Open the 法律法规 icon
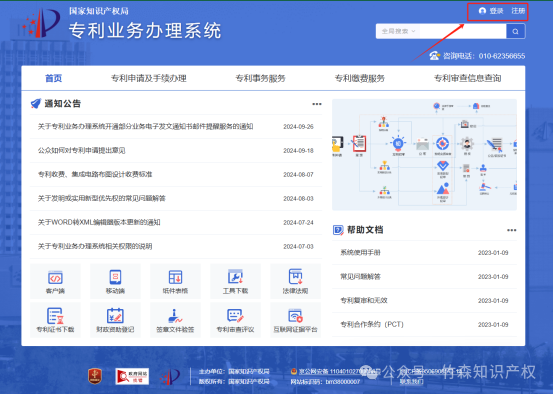The width and height of the screenshot is (554, 394). pyautogui.click(x=295, y=281)
